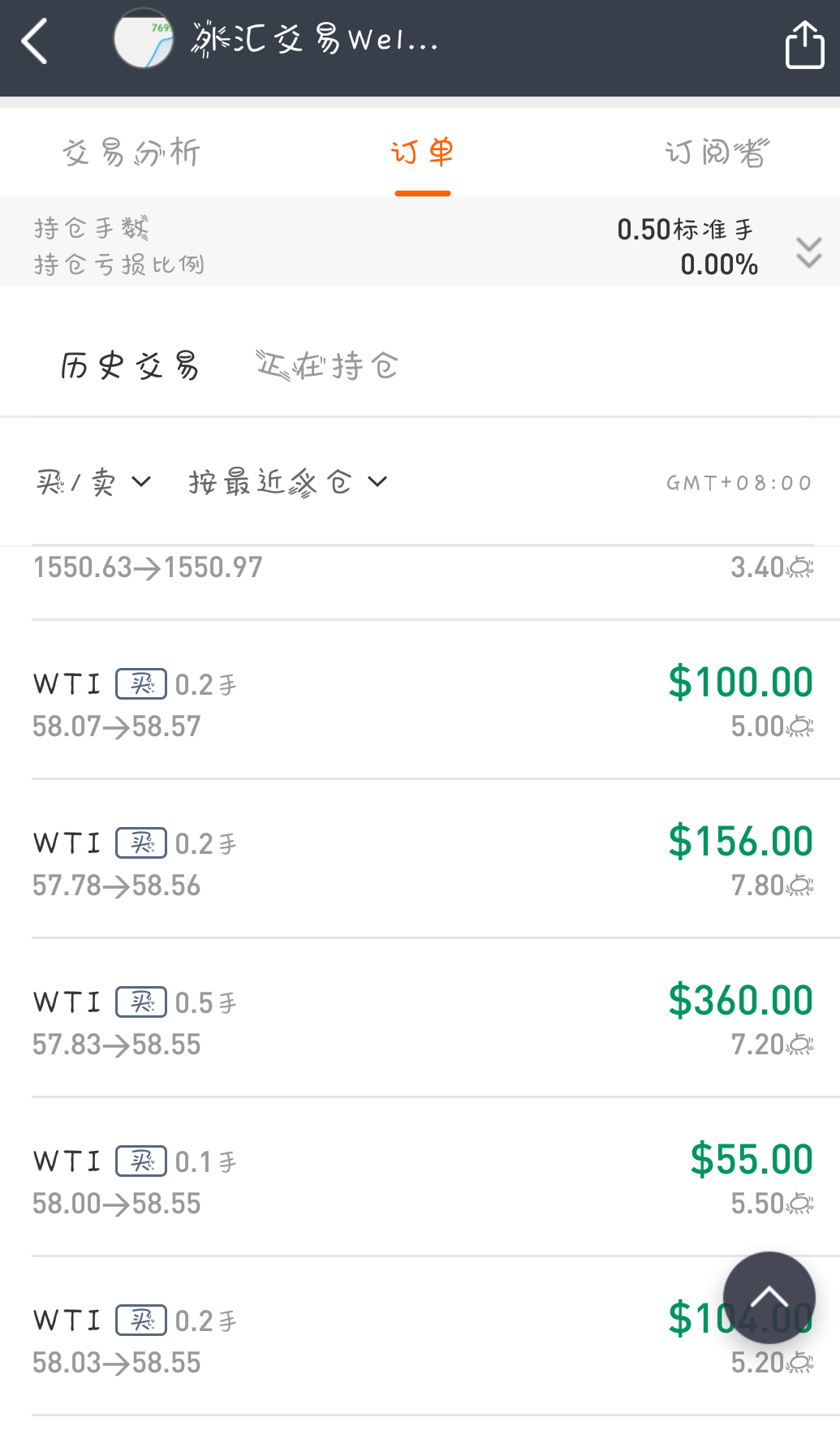
Task: Tap the 买 badge on 58.07→58.57 trade
Action: 141,684
